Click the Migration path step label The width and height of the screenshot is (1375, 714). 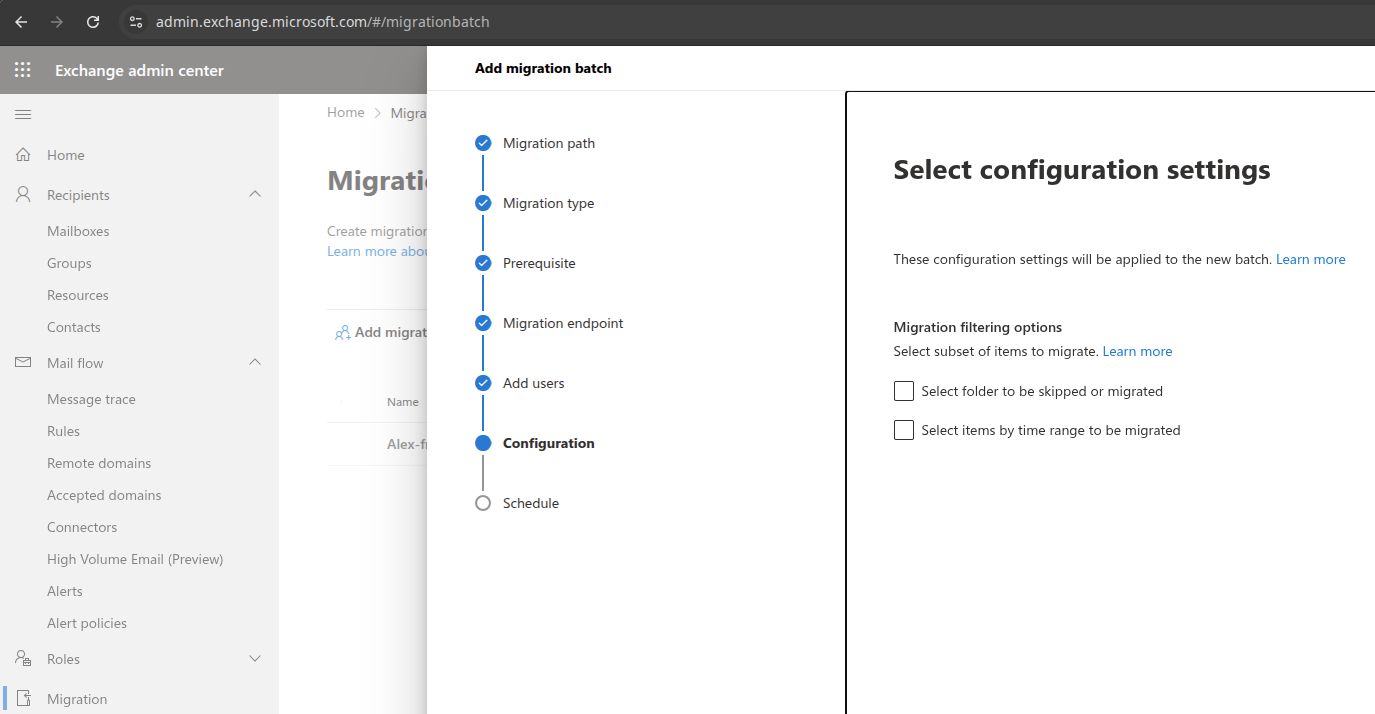(x=549, y=143)
